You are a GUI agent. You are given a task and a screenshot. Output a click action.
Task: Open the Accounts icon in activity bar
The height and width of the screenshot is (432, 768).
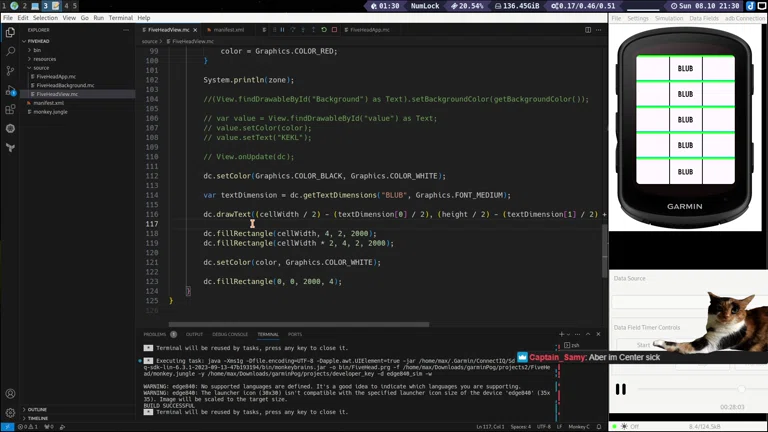pyautogui.click(x=10, y=394)
